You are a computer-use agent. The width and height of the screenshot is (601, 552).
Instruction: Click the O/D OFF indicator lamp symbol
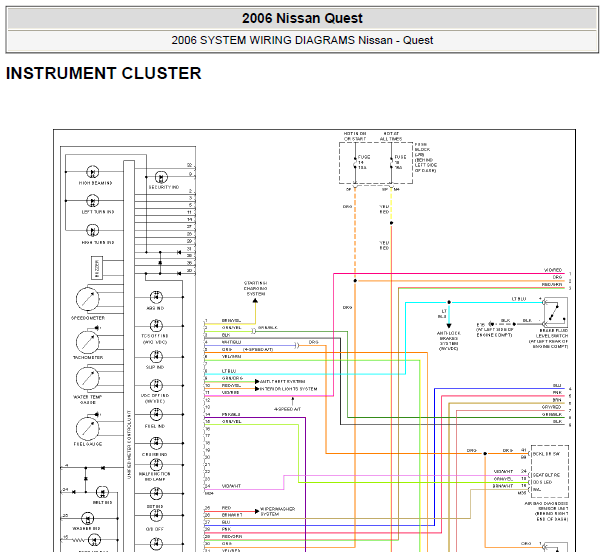(x=156, y=516)
